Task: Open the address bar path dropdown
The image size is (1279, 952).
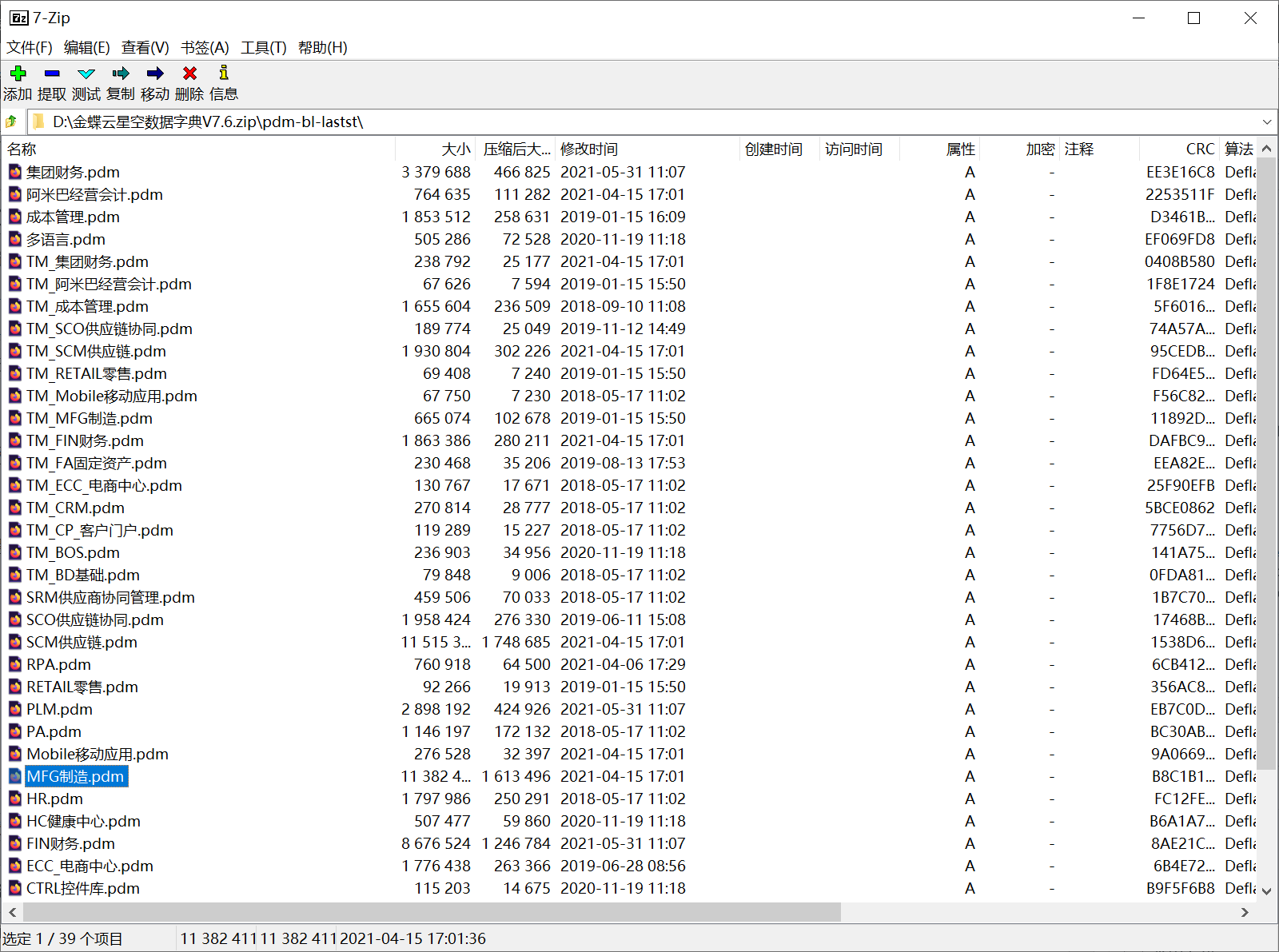Action: click(1267, 122)
